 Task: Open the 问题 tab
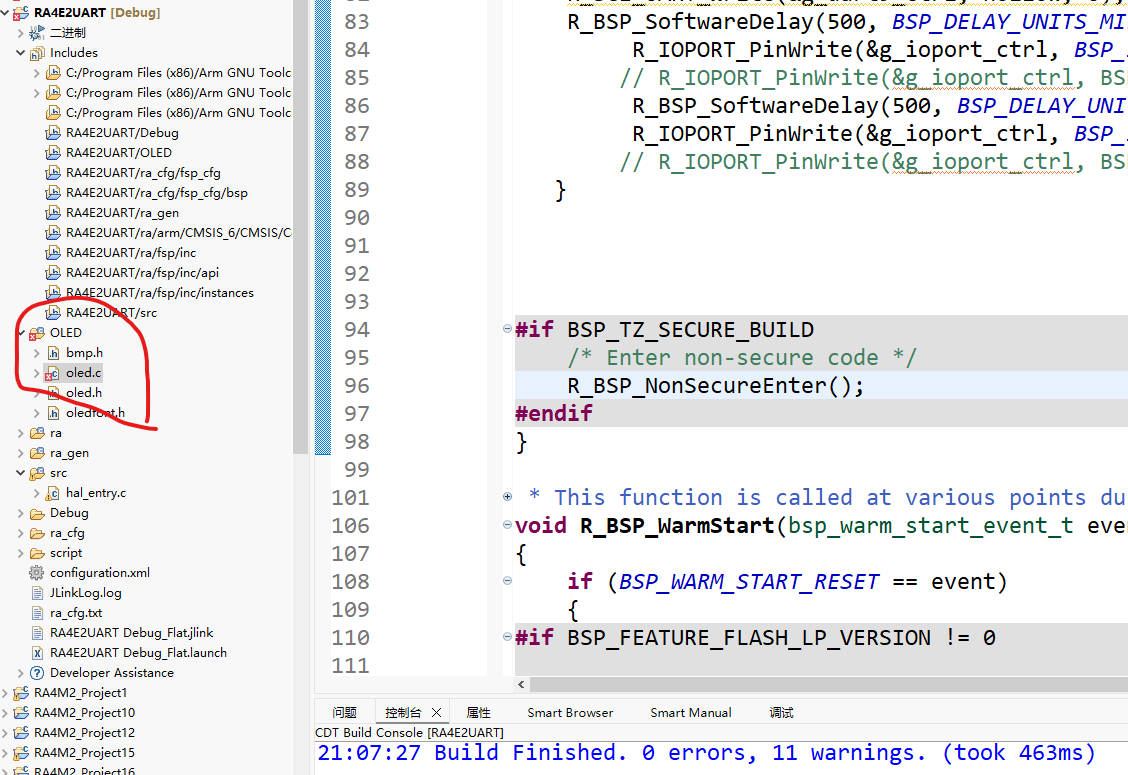[345, 712]
